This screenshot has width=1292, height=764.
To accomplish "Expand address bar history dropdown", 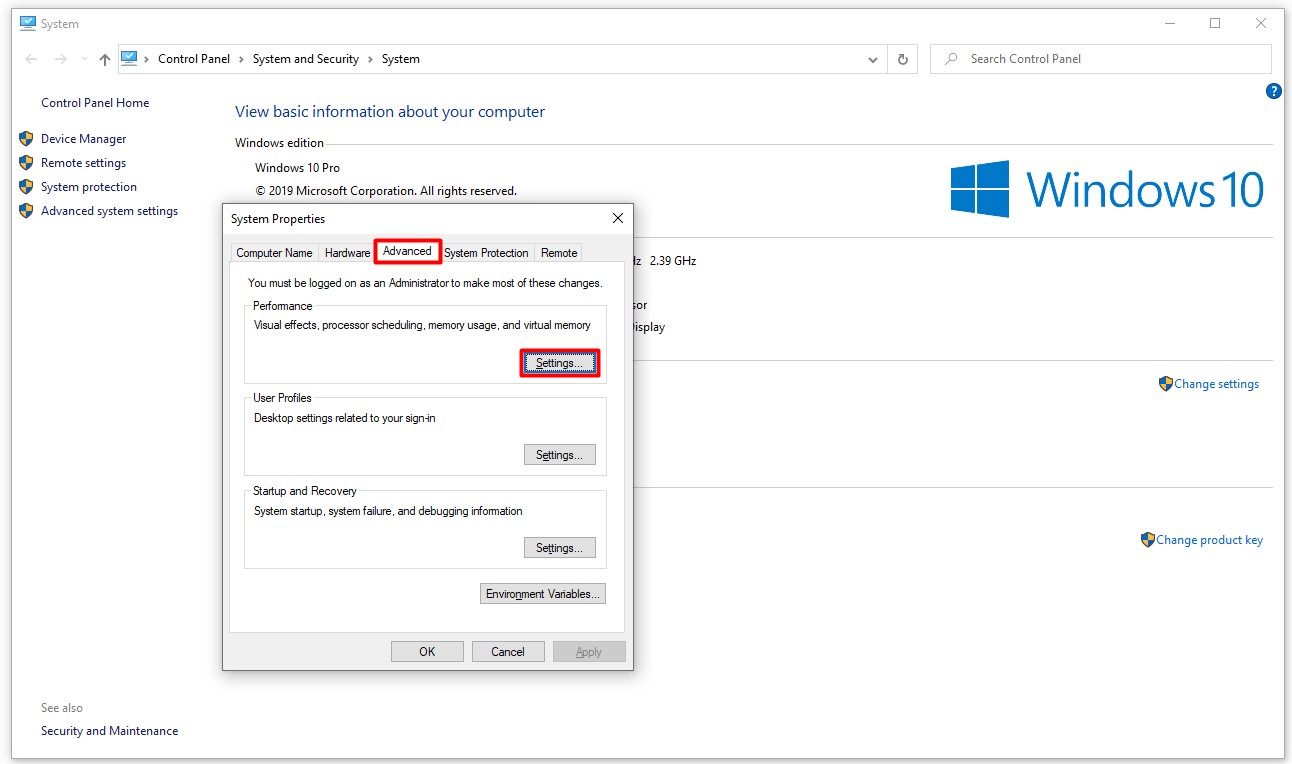I will (873, 59).
